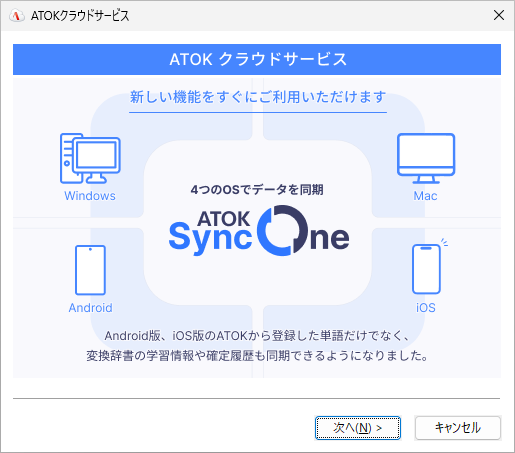Click the 'iOS' label text
This screenshot has height=453, width=515.
click(x=426, y=308)
